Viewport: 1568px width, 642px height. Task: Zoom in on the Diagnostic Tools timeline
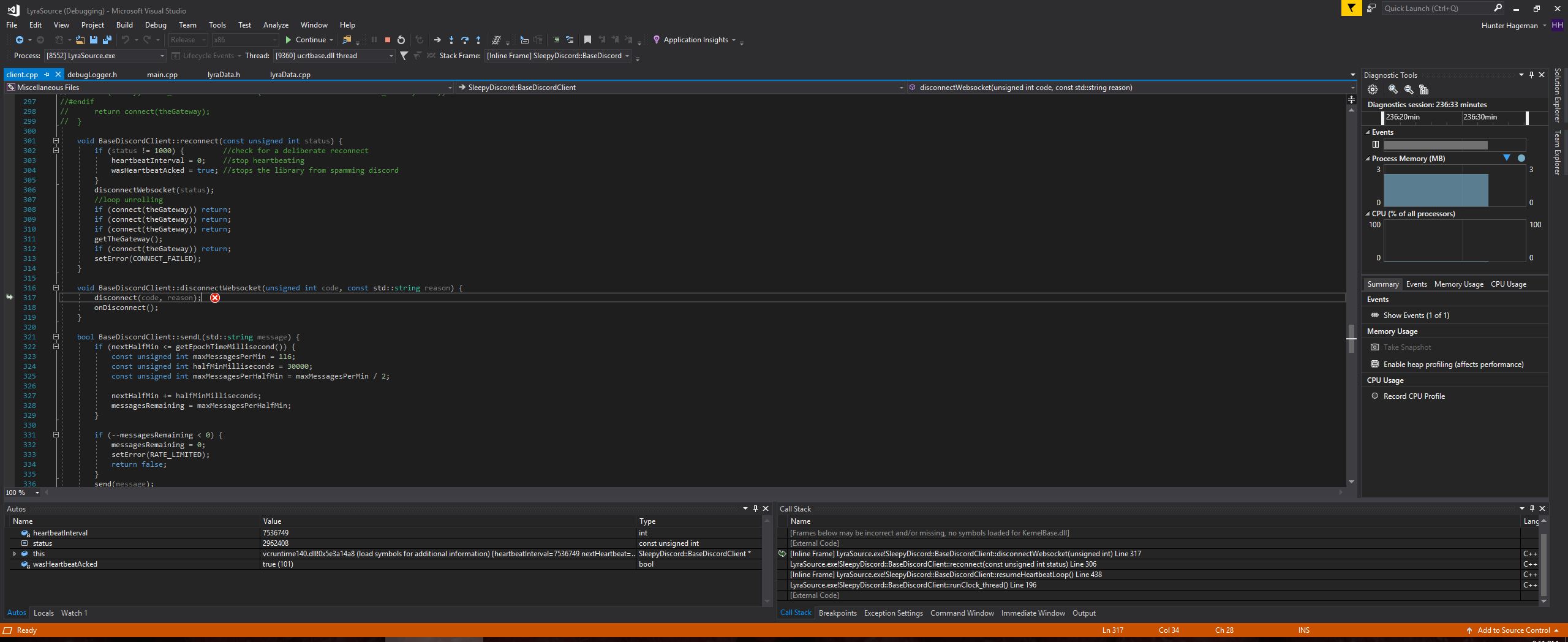pos(1392,89)
